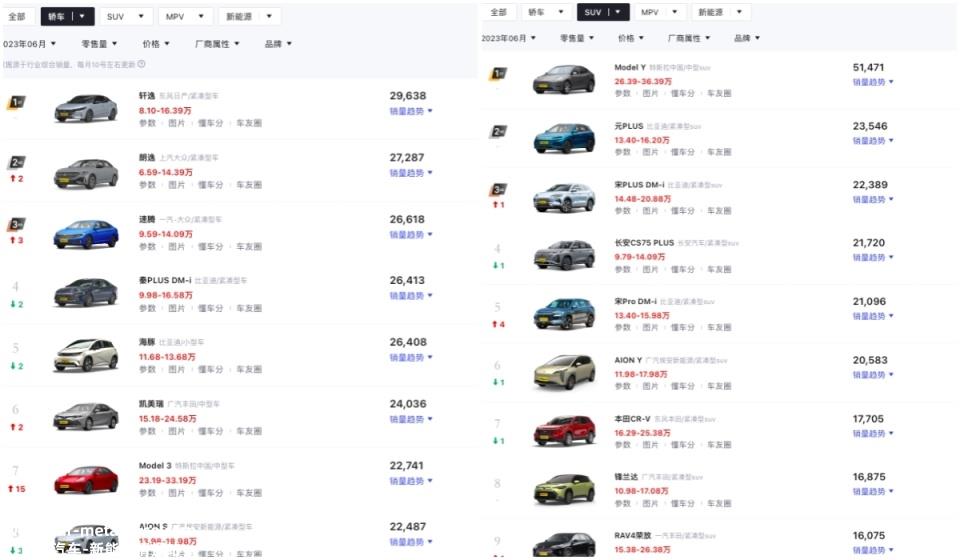960x560 pixels.
Task: Switch to SUV tab in the sedan list
Action: tap(125, 17)
